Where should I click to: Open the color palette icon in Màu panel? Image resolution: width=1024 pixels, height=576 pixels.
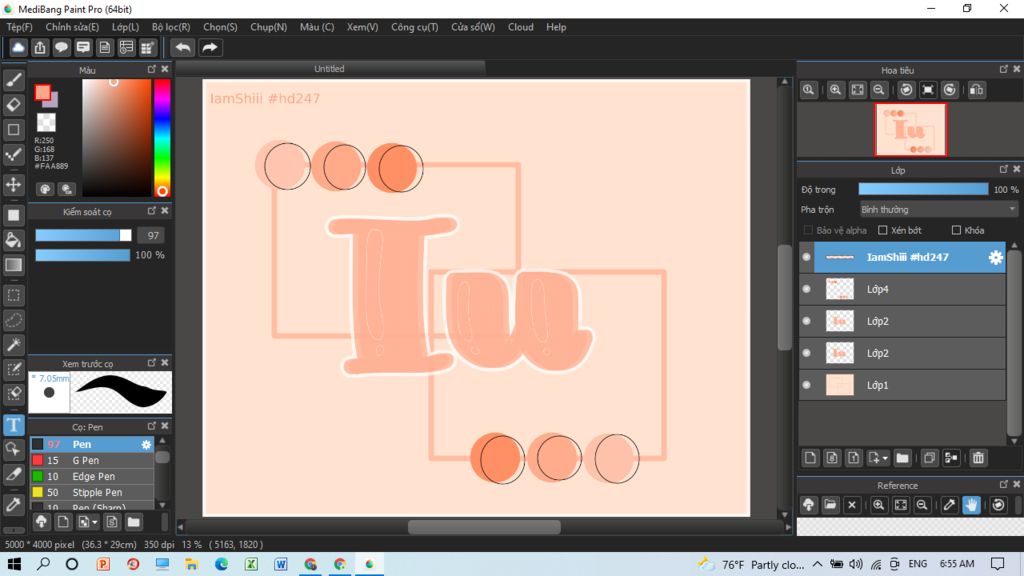(45, 189)
